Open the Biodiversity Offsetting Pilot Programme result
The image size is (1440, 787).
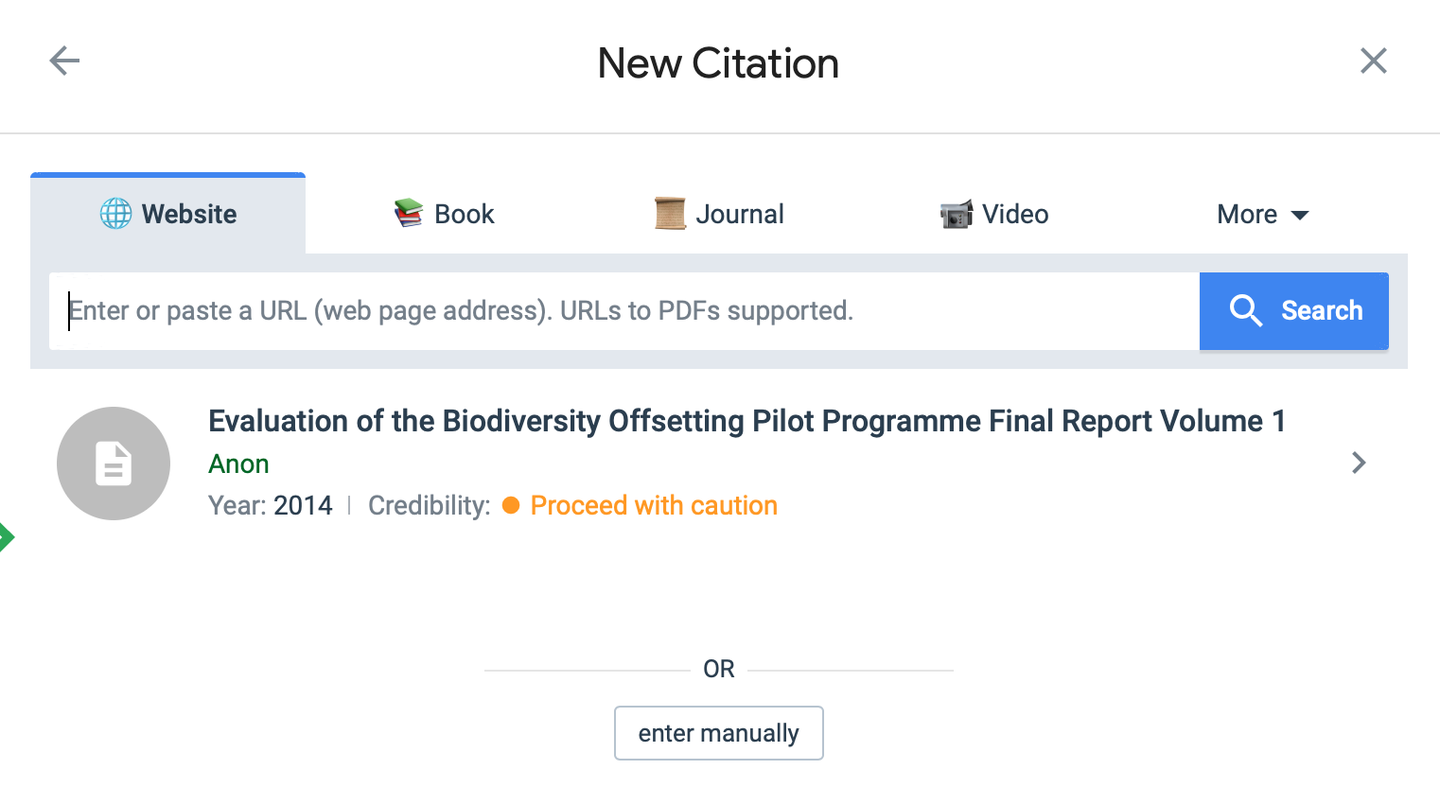click(746, 421)
